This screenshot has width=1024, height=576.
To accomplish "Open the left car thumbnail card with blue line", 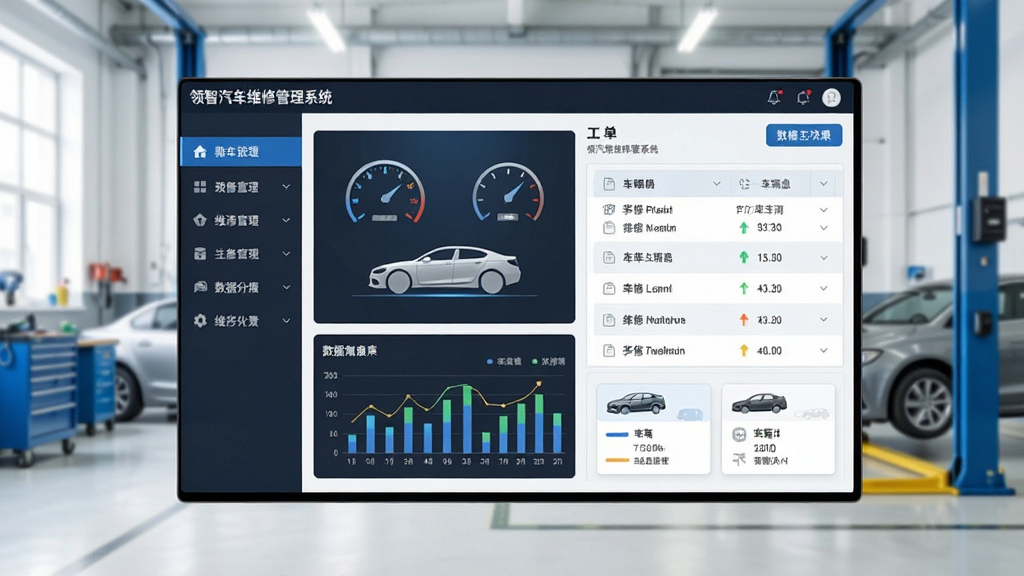I will 653,428.
